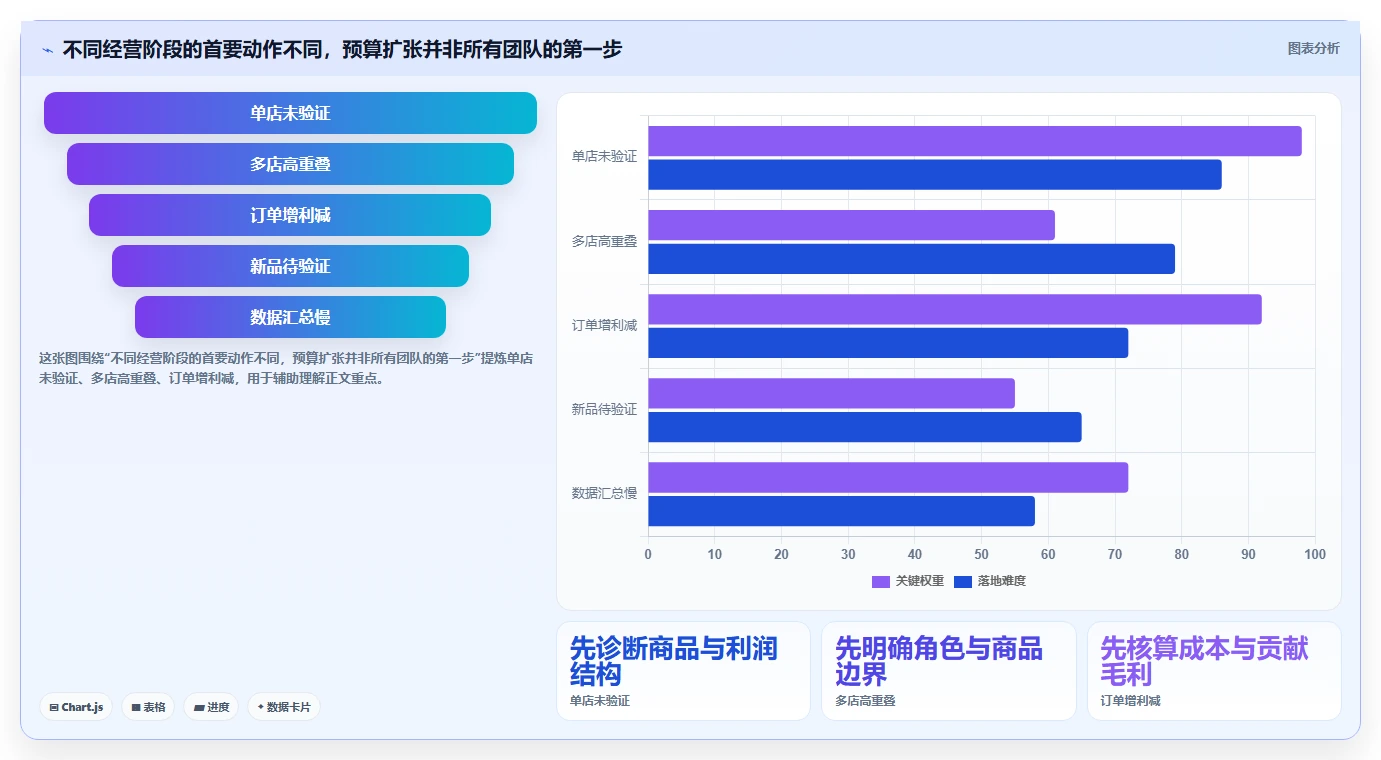Click the page title heading text
The height and width of the screenshot is (760, 1381).
[342, 49]
